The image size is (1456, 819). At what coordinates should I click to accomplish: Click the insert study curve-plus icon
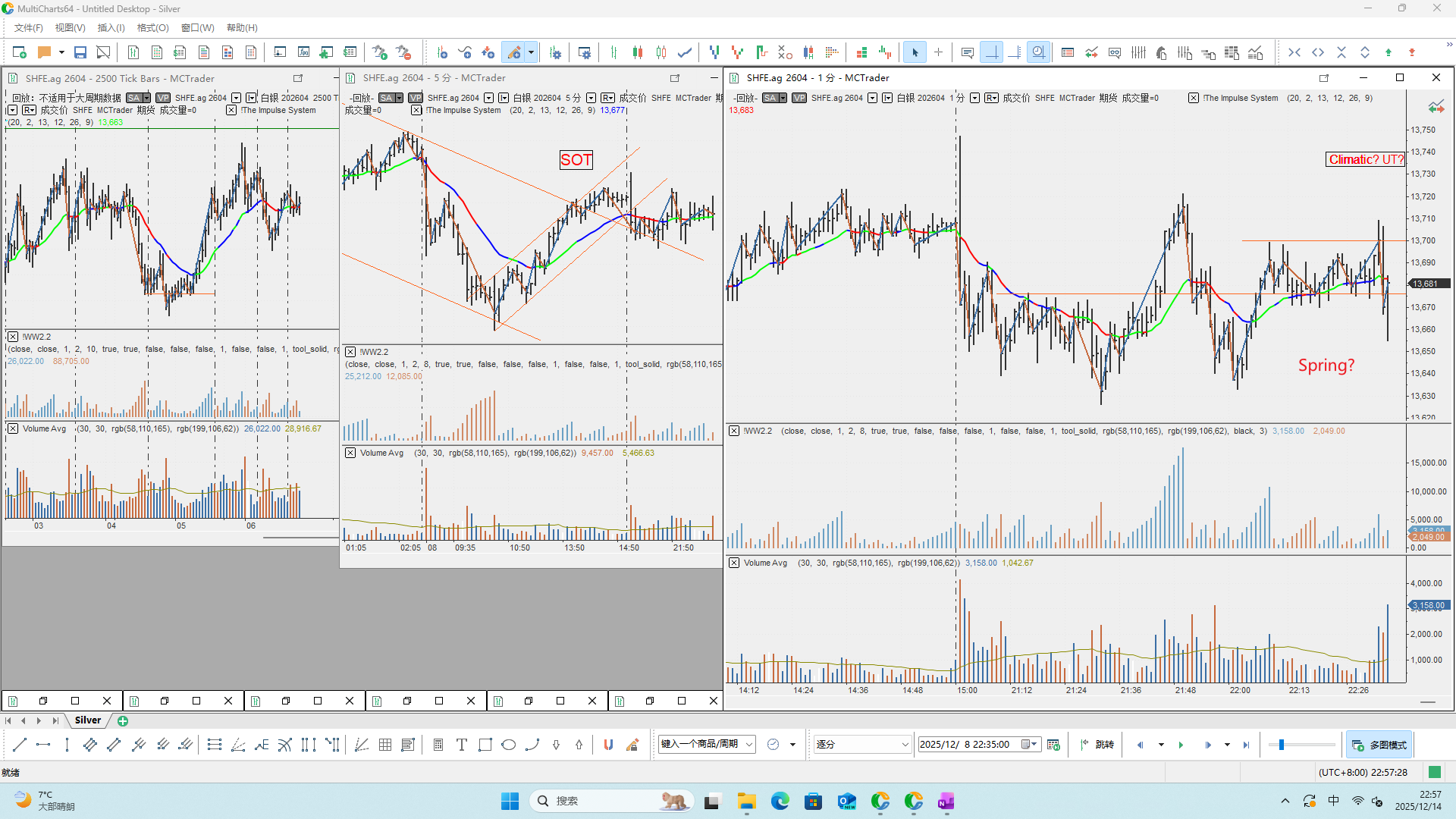point(465,52)
